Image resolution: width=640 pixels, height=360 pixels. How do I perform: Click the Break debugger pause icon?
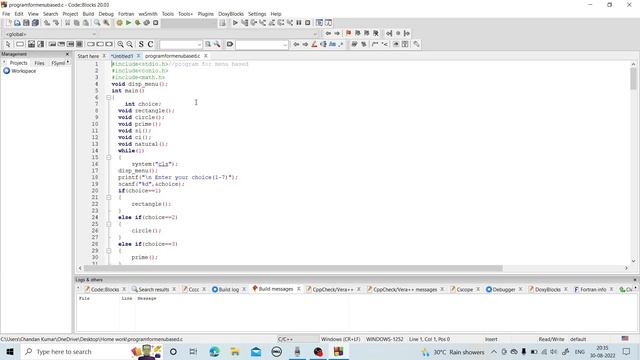(299, 23)
